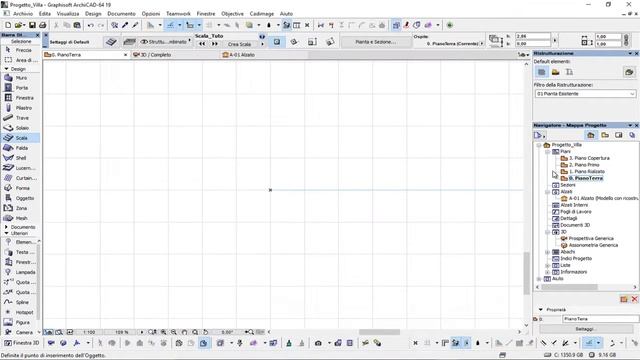
Task: Select the Area di selezione marquee tool
Action: 20,60
